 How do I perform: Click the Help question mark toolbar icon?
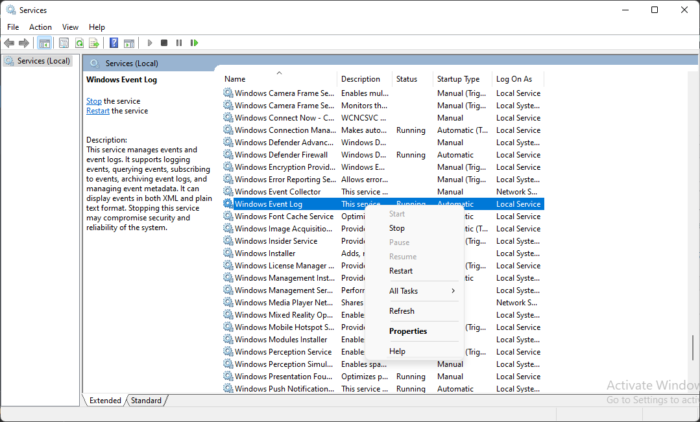[x=114, y=43]
